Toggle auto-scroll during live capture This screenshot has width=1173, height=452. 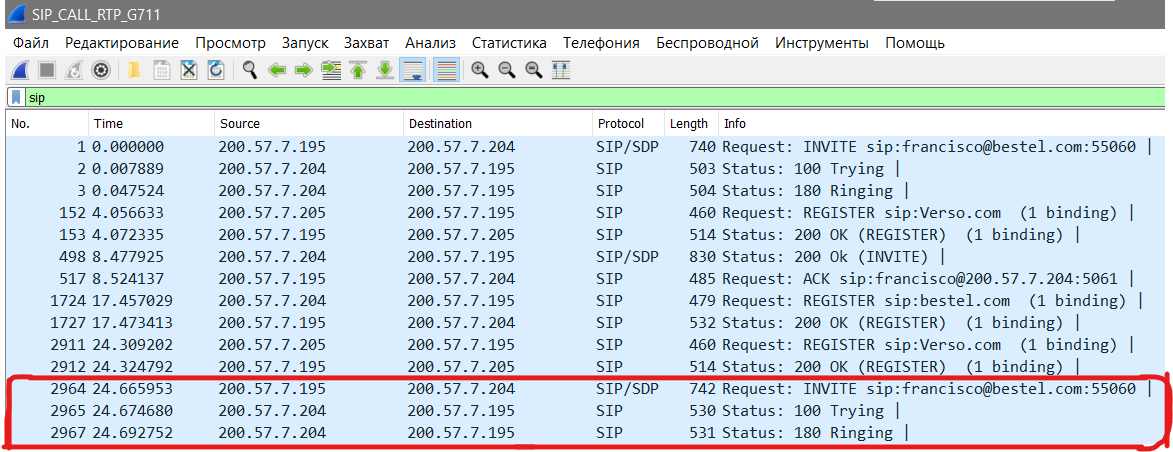pos(412,70)
